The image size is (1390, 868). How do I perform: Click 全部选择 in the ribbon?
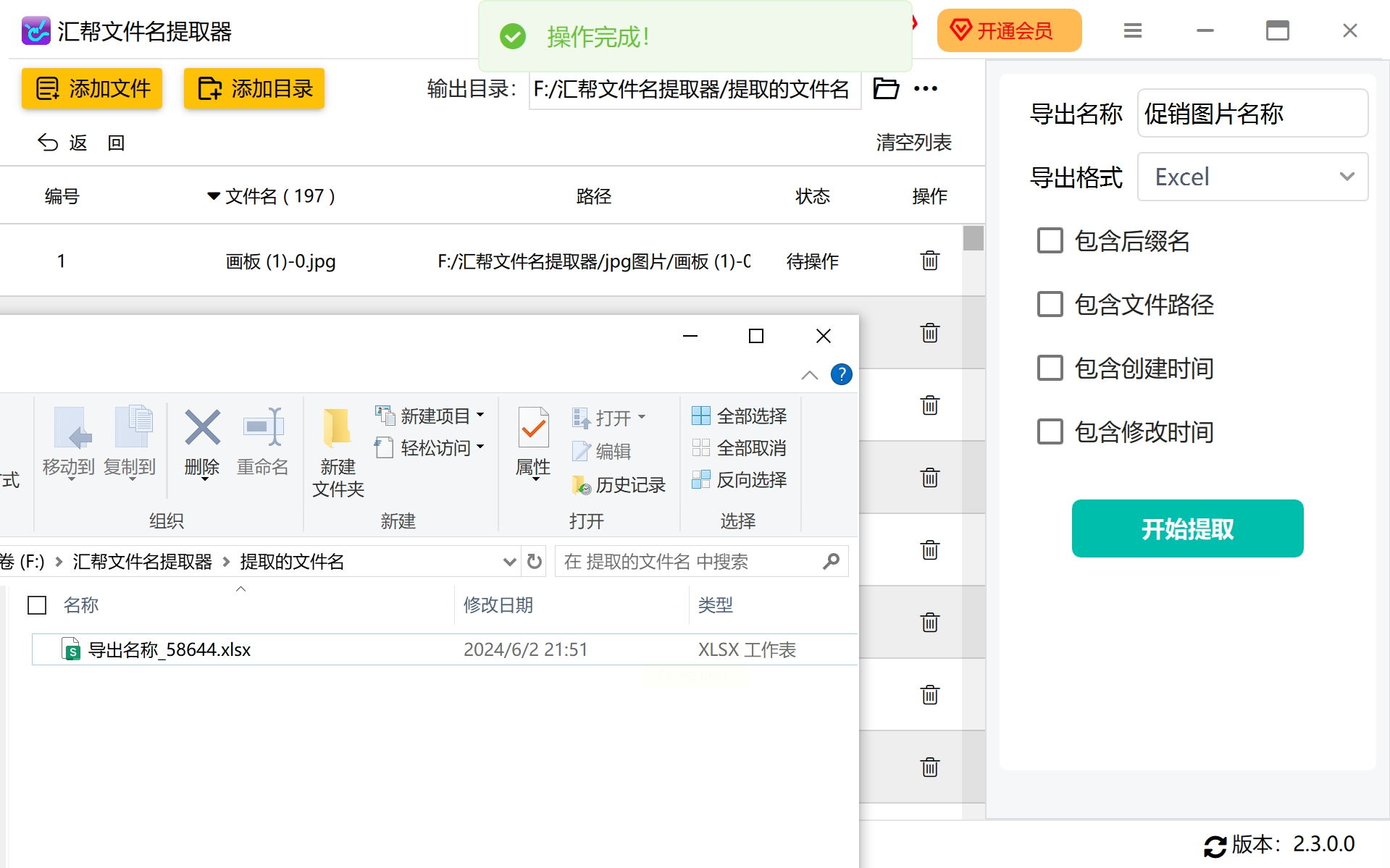[x=740, y=416]
